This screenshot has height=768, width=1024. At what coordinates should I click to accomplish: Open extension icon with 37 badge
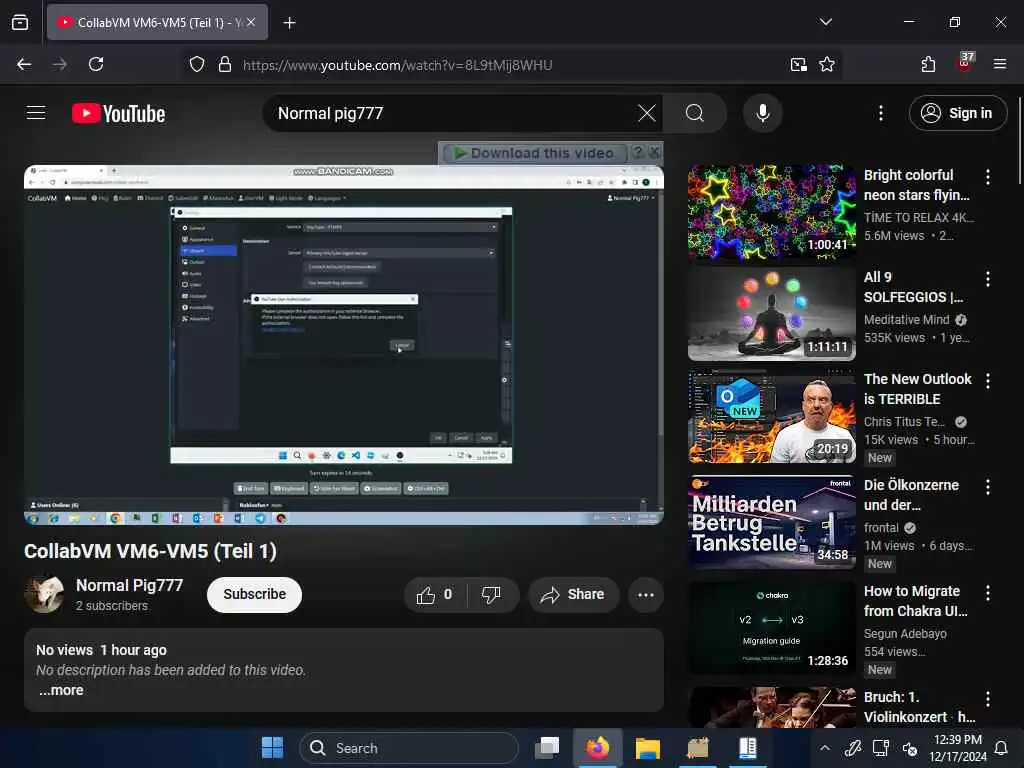(965, 63)
